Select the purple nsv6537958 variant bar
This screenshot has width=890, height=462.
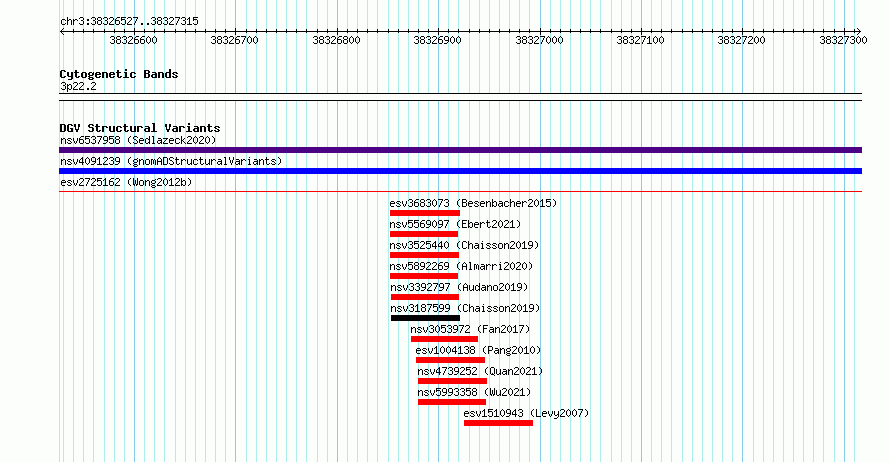point(460,150)
